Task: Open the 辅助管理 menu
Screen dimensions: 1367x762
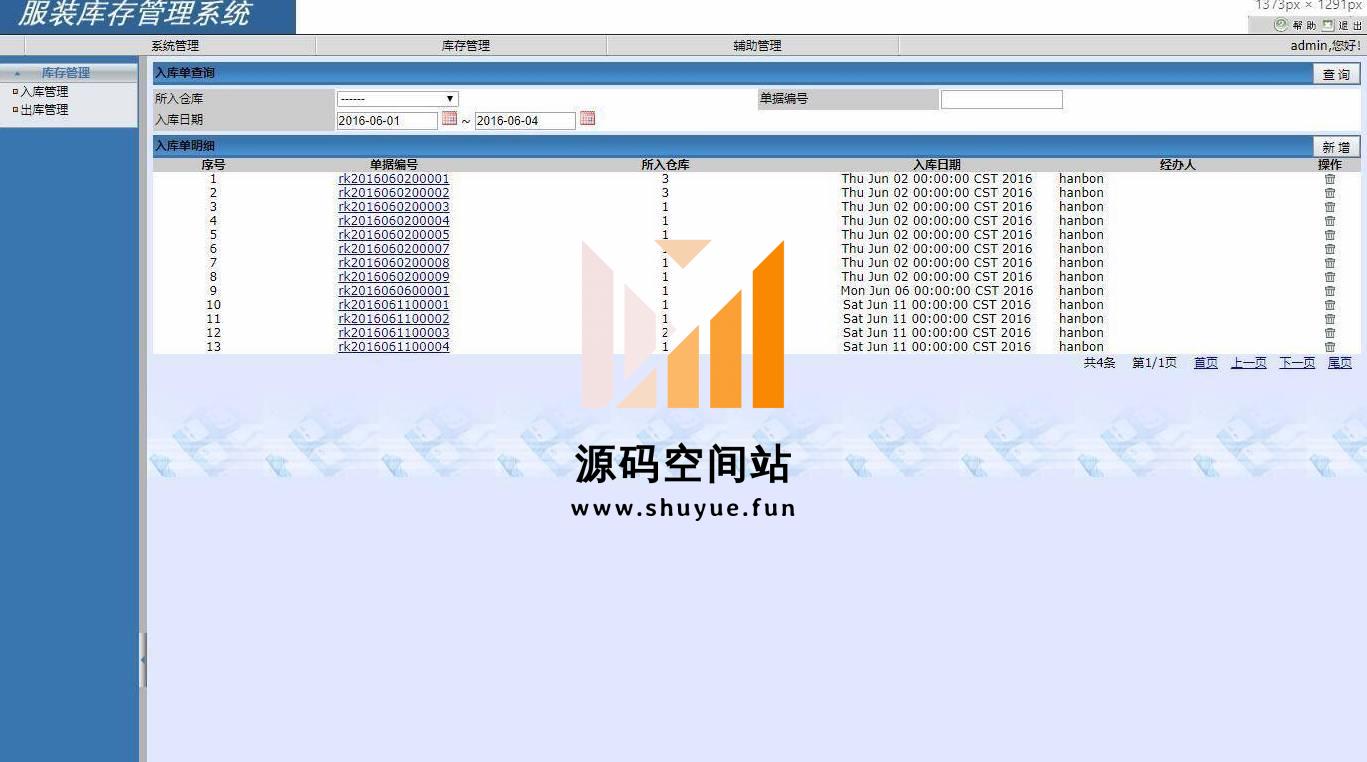Action: 757,46
